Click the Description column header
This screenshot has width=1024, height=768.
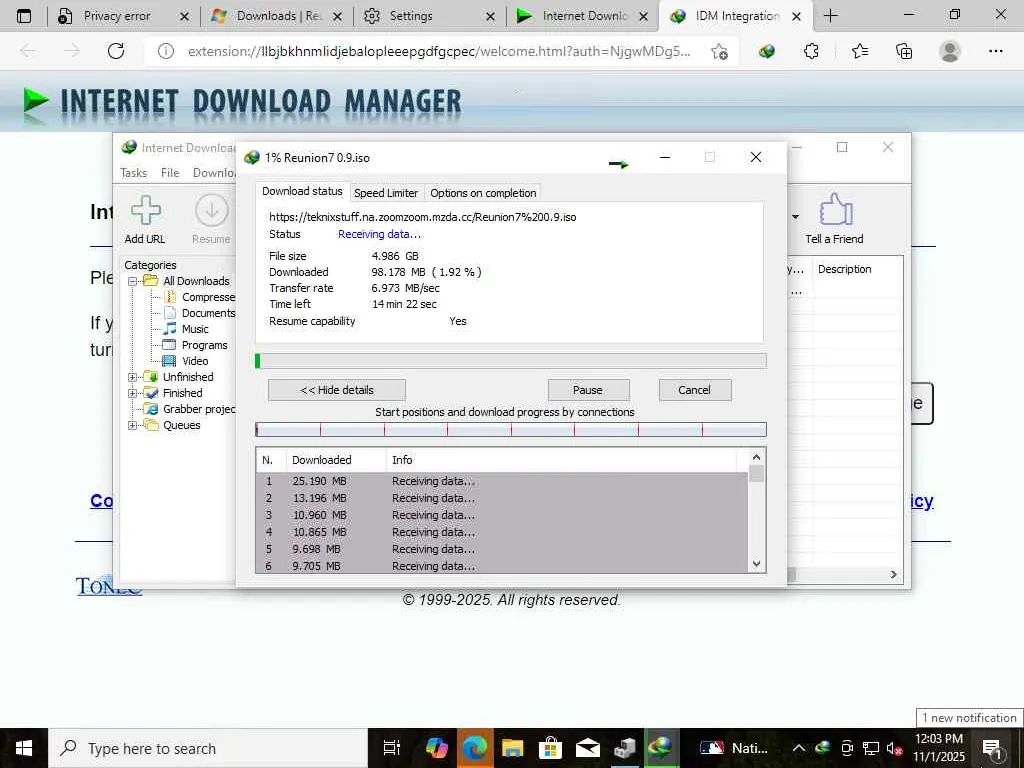(844, 269)
